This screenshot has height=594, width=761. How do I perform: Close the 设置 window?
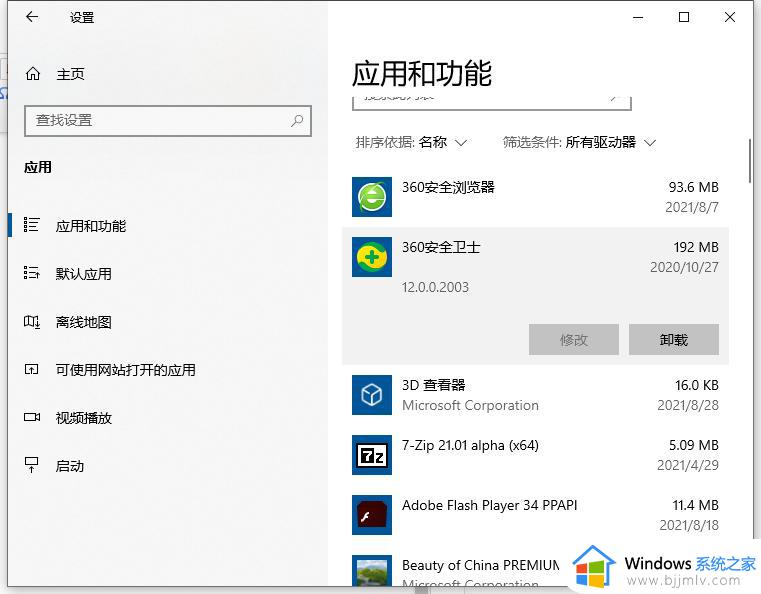point(729,17)
